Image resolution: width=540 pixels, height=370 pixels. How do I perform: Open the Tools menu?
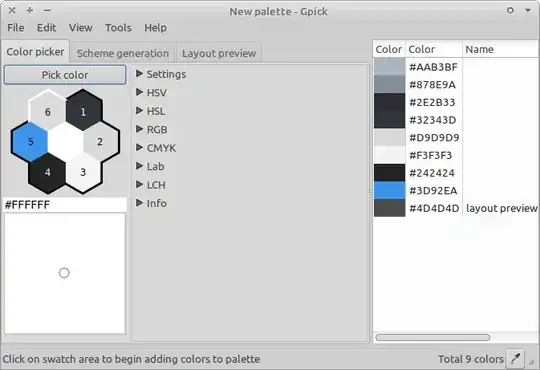click(x=118, y=28)
